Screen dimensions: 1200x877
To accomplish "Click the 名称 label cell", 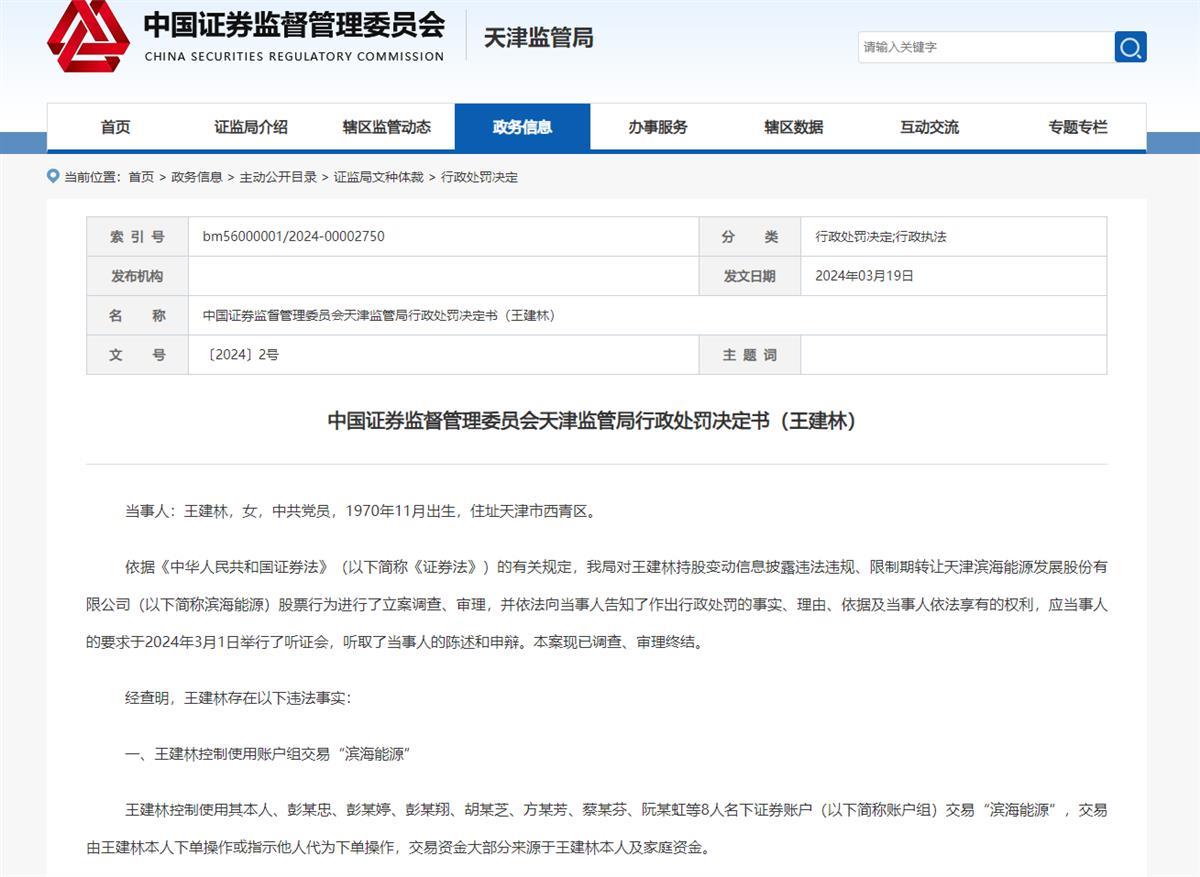I will pos(137,315).
